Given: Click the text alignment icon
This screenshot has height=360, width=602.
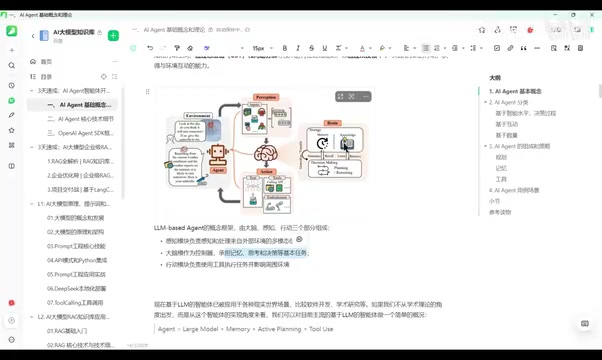Looking at the screenshot, I should point(406,48).
